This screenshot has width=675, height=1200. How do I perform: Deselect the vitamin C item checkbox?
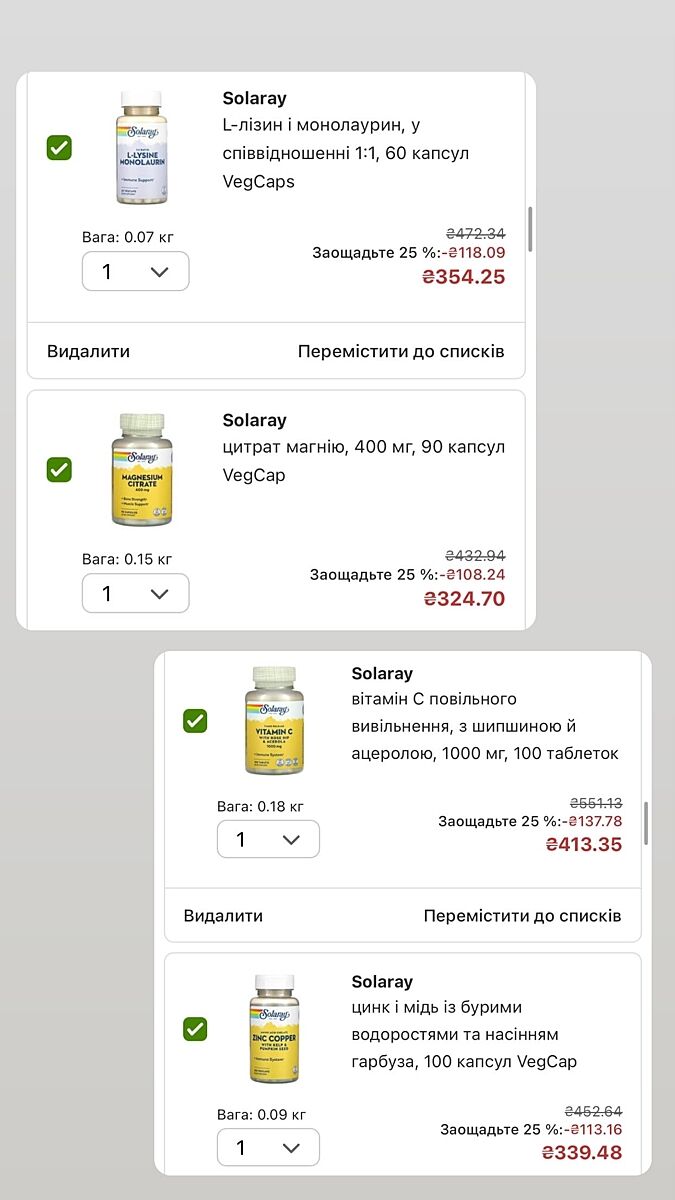195,720
